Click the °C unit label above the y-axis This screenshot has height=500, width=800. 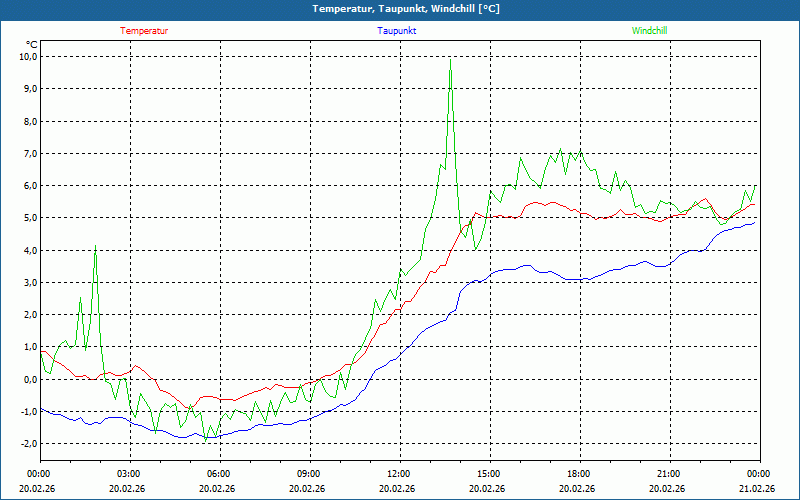pyautogui.click(x=32, y=44)
